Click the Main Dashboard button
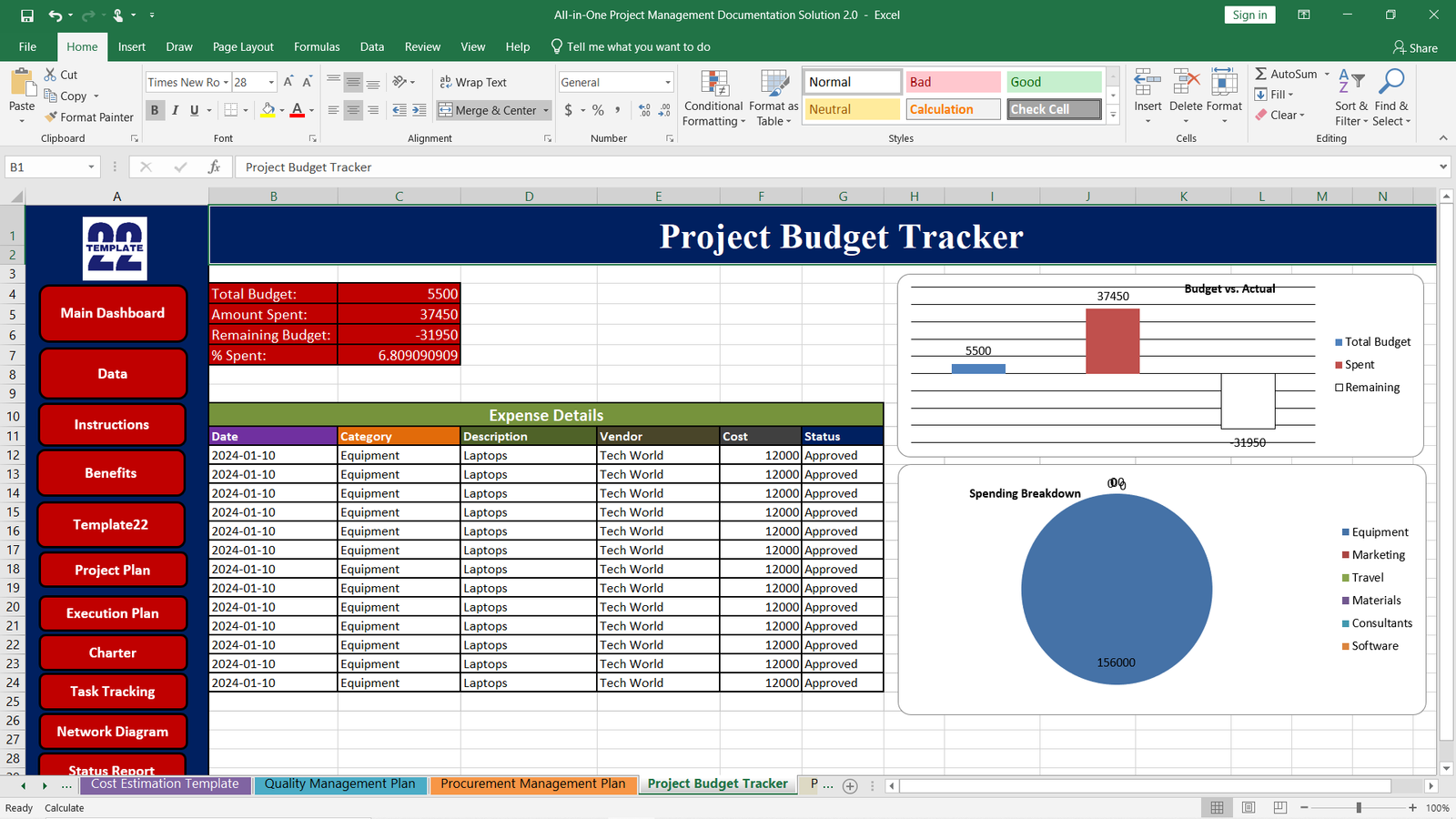This screenshot has width=1456, height=819. [113, 313]
